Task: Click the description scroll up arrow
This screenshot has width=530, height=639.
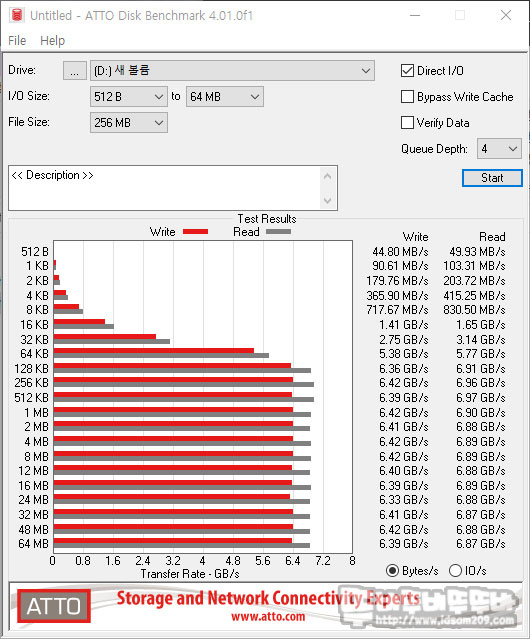Action: point(328,176)
